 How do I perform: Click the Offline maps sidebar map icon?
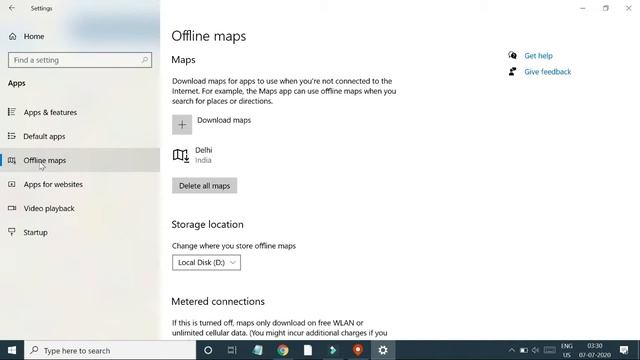12,160
